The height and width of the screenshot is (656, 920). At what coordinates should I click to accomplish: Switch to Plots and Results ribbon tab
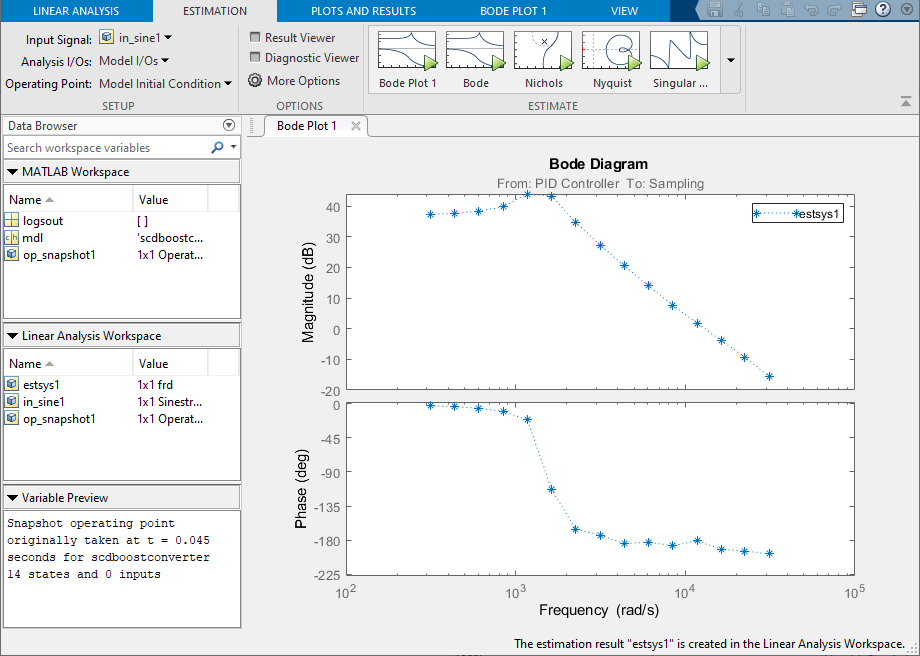click(x=363, y=11)
